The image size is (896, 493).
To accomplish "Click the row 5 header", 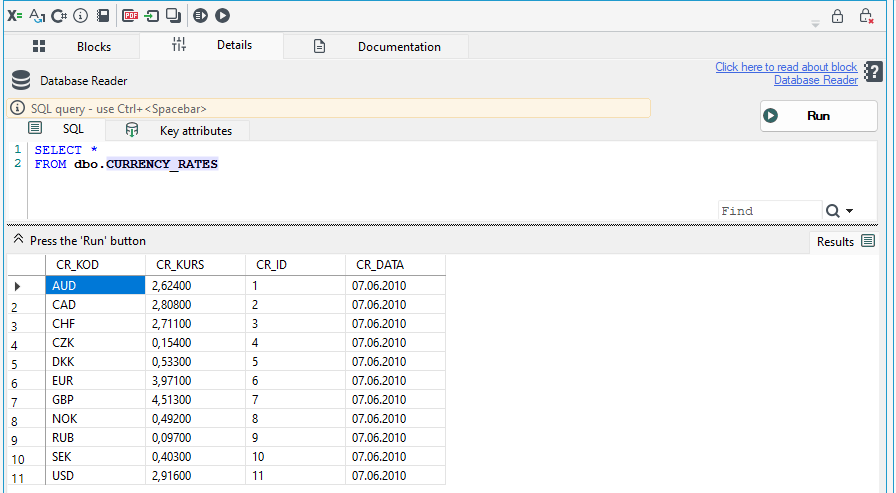I will [26, 362].
